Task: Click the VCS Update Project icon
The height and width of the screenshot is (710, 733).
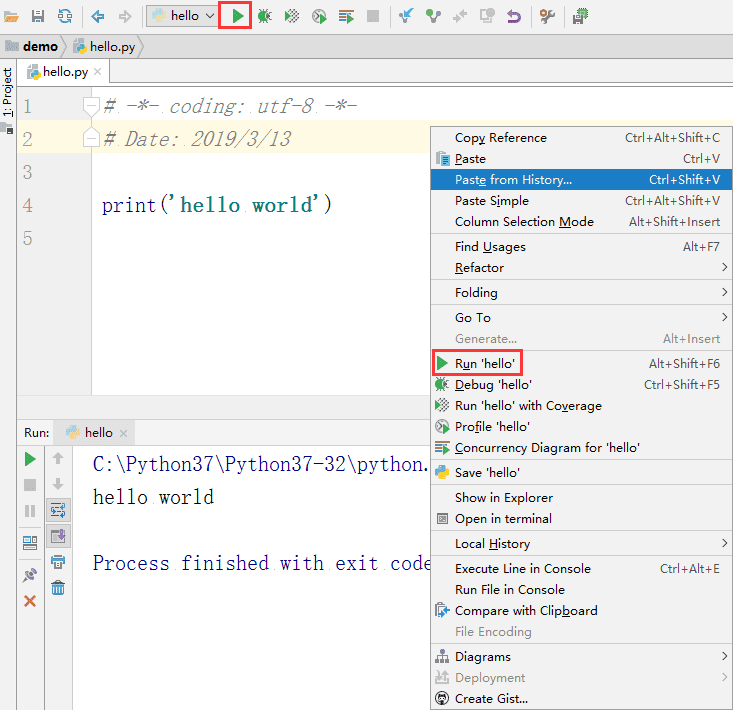Action: pos(406,16)
